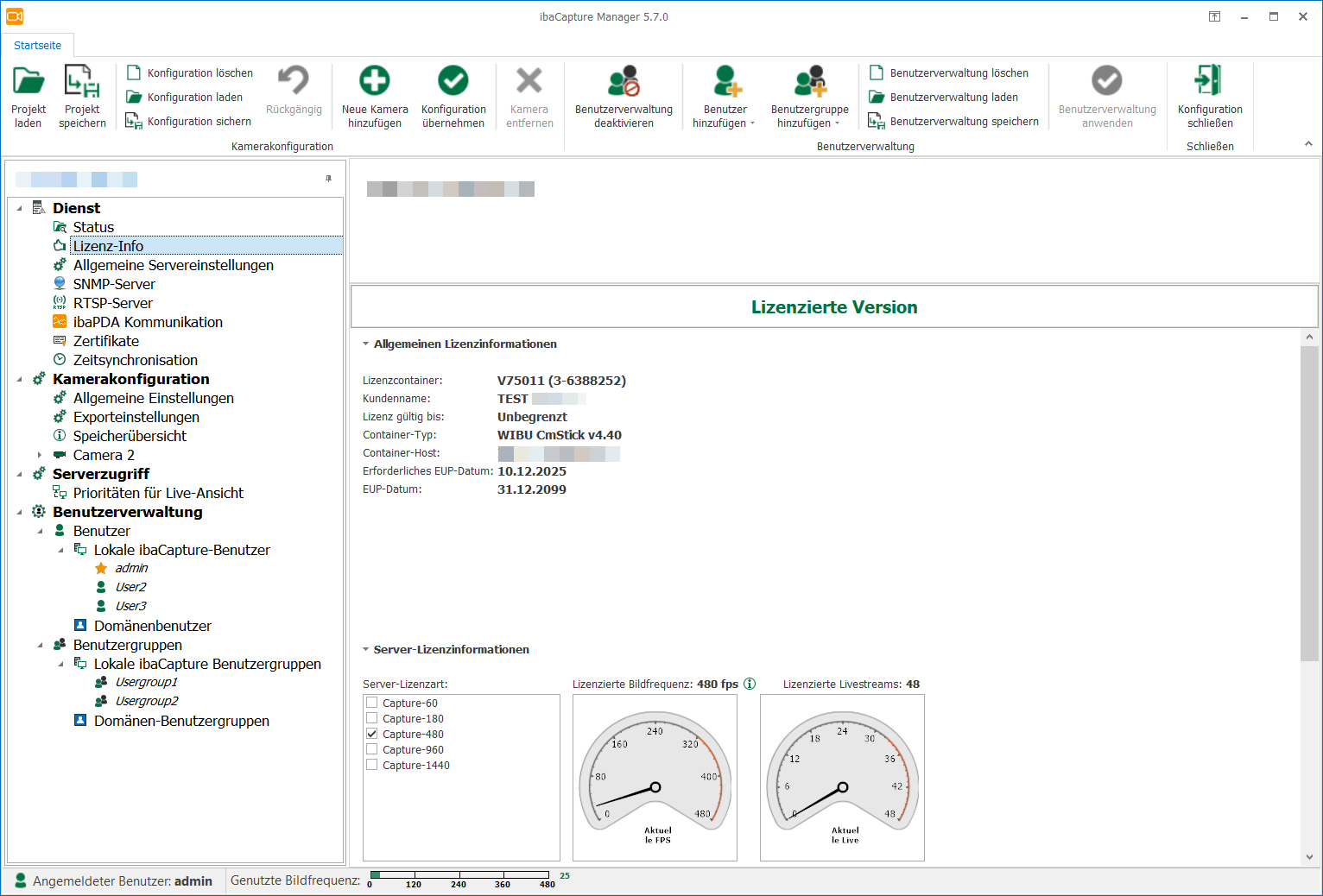
Task: Collapse the Serverzugriff node
Action: (20, 474)
